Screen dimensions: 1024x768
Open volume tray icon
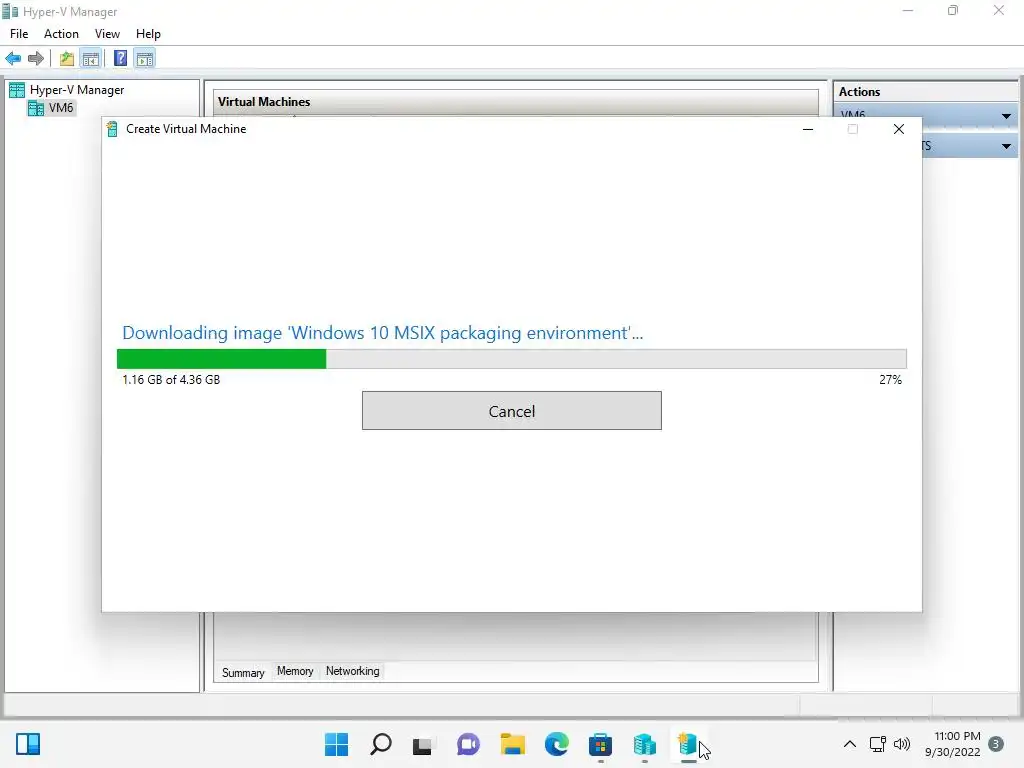point(901,744)
